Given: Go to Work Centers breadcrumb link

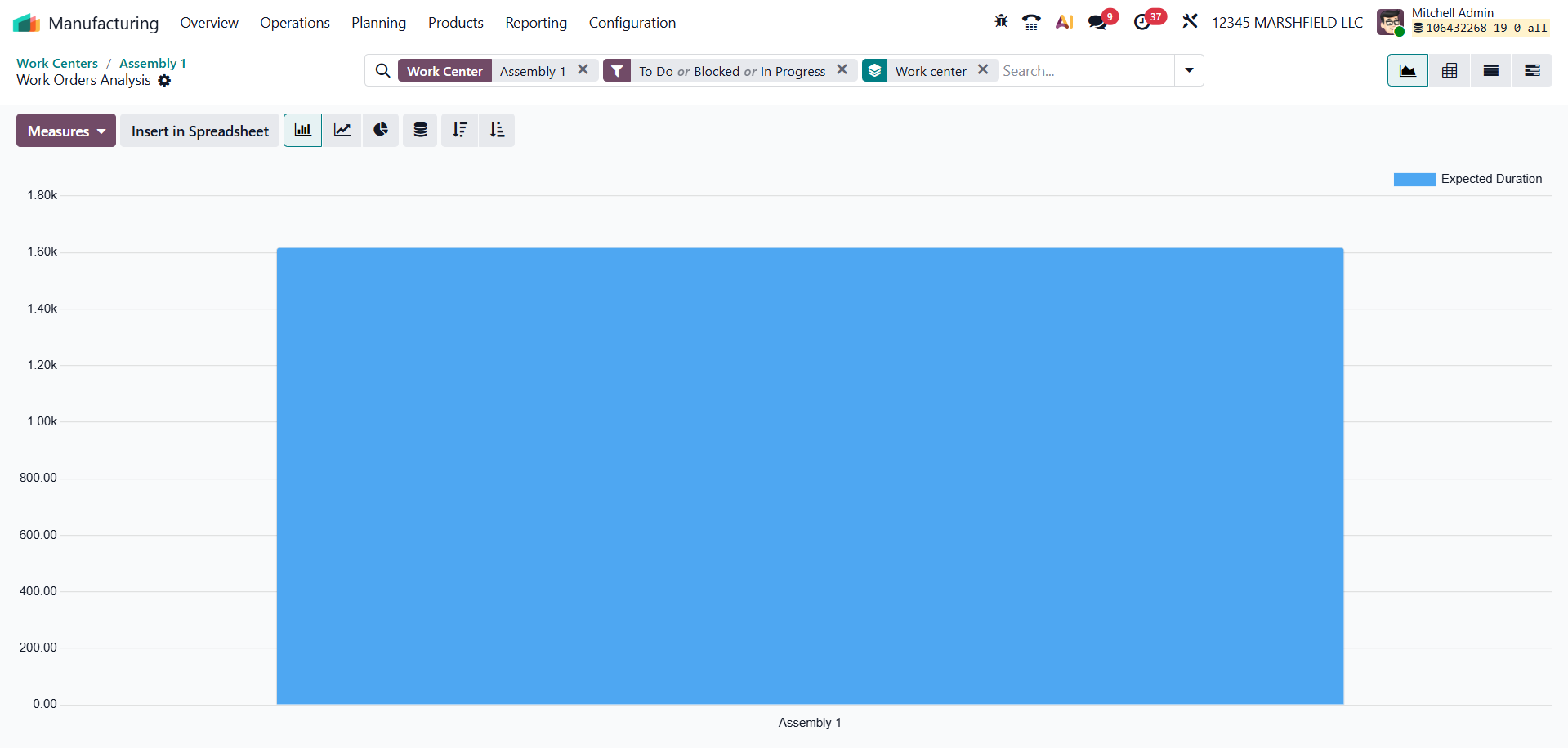Looking at the screenshot, I should coord(57,63).
